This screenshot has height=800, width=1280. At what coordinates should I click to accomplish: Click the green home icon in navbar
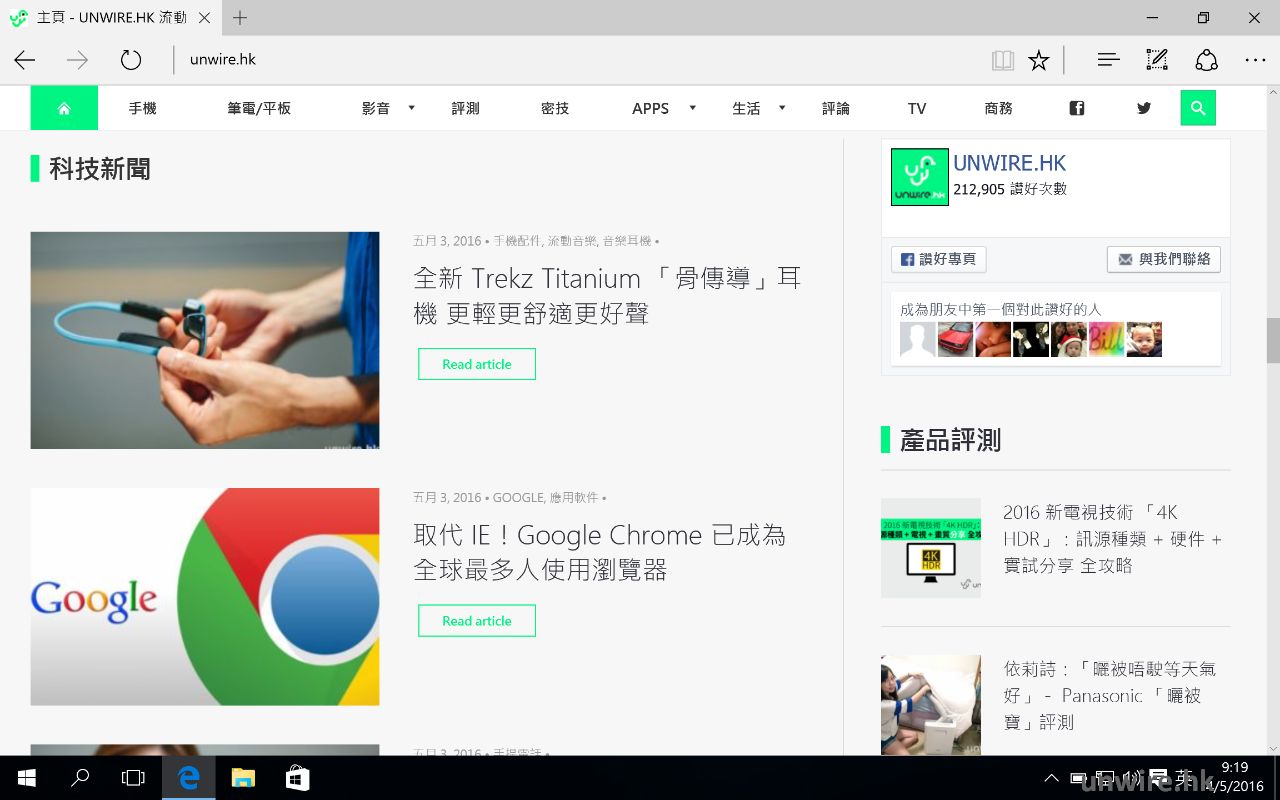[64, 108]
